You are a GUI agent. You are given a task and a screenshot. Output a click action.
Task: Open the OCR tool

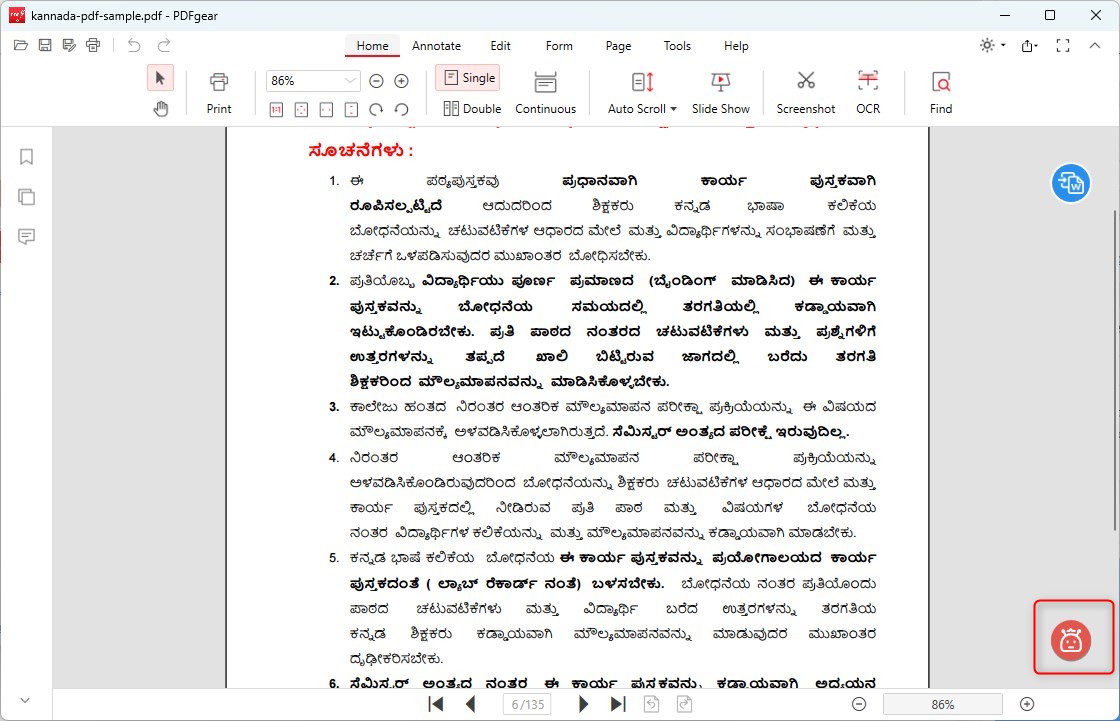pos(868,92)
